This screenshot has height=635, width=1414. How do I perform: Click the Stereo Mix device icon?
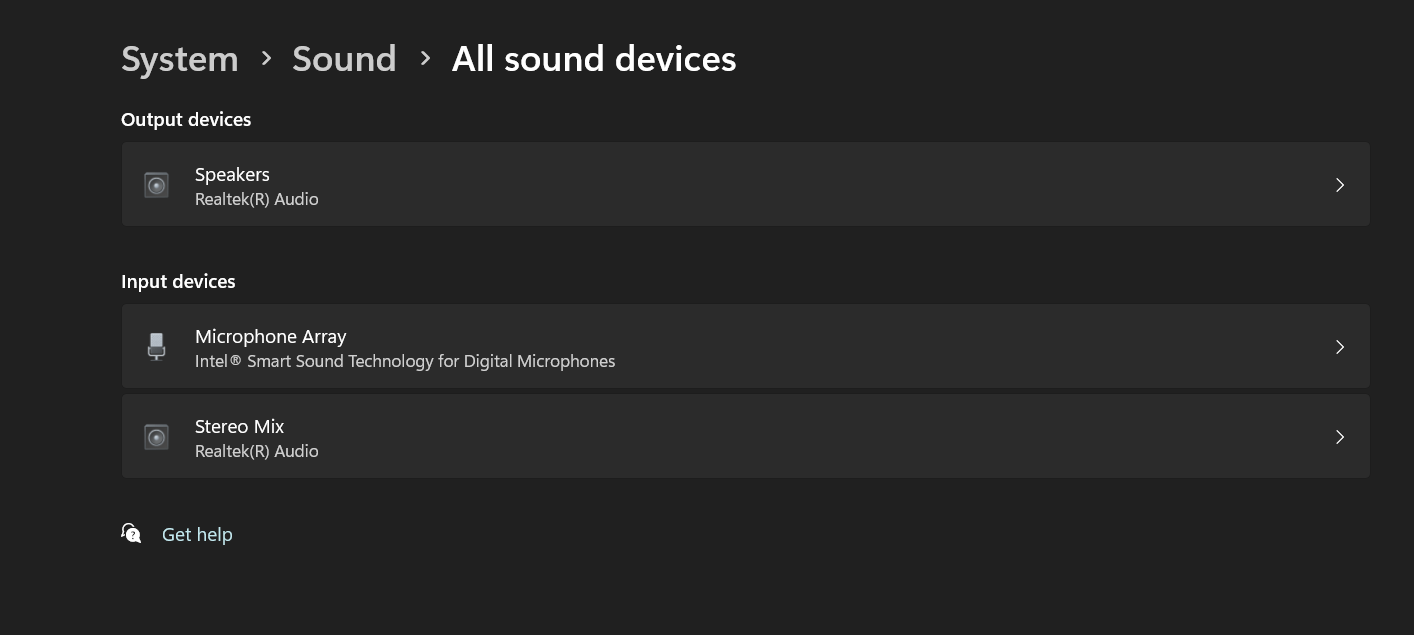click(x=156, y=437)
